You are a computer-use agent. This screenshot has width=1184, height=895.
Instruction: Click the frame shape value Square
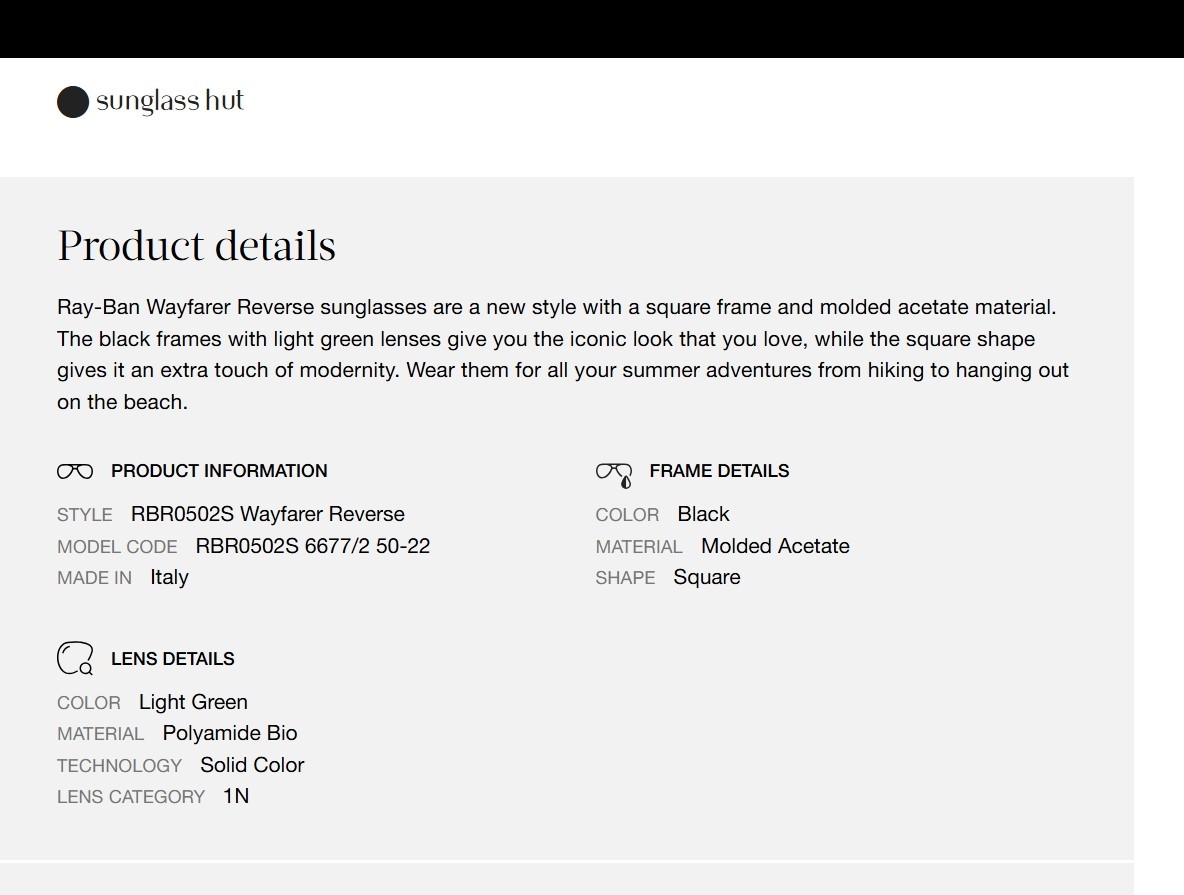coord(707,577)
